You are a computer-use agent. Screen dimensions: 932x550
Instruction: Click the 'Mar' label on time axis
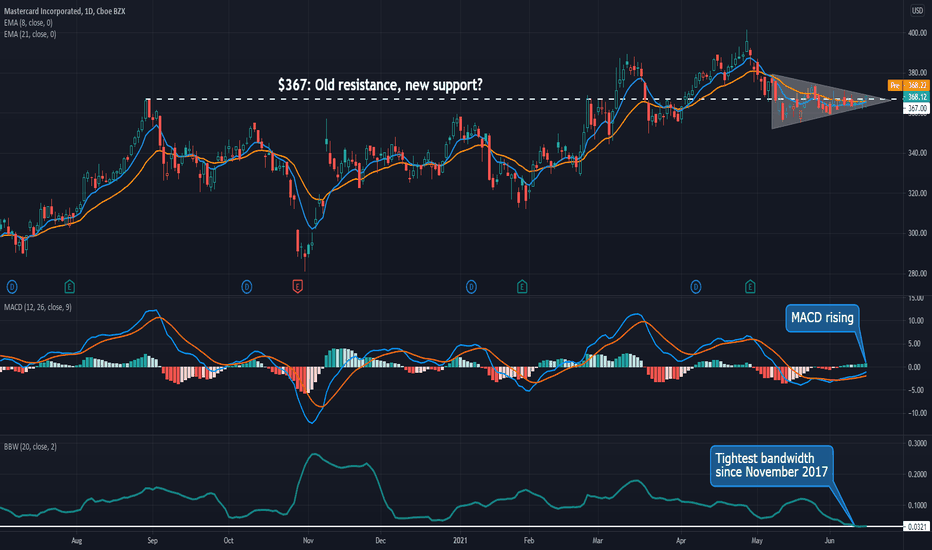(597, 540)
